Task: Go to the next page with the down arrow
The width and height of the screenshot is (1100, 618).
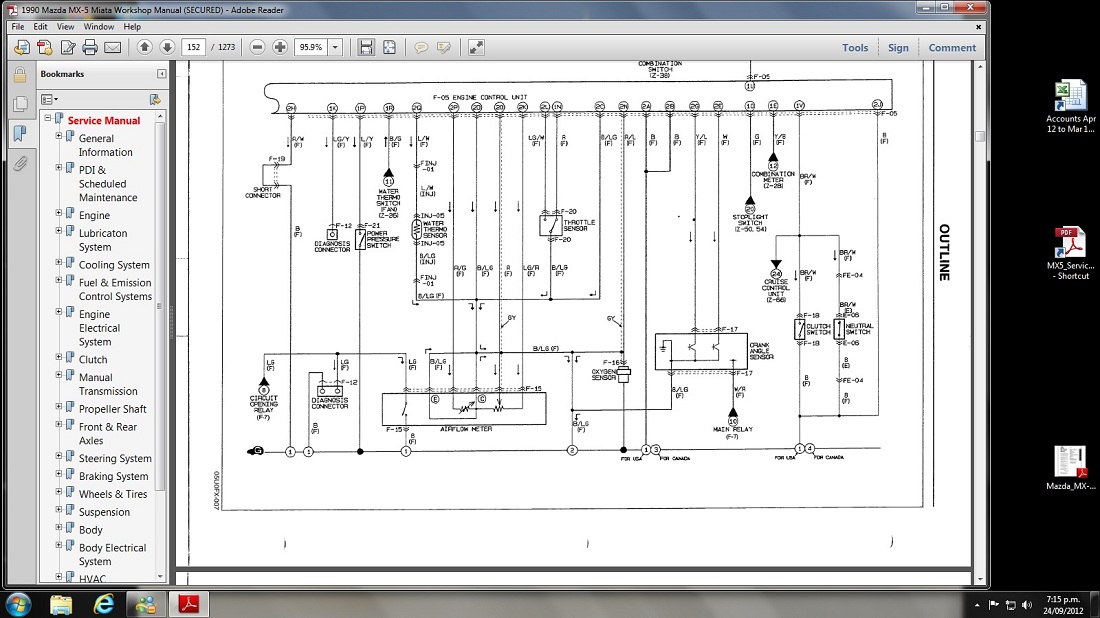Action: point(167,47)
